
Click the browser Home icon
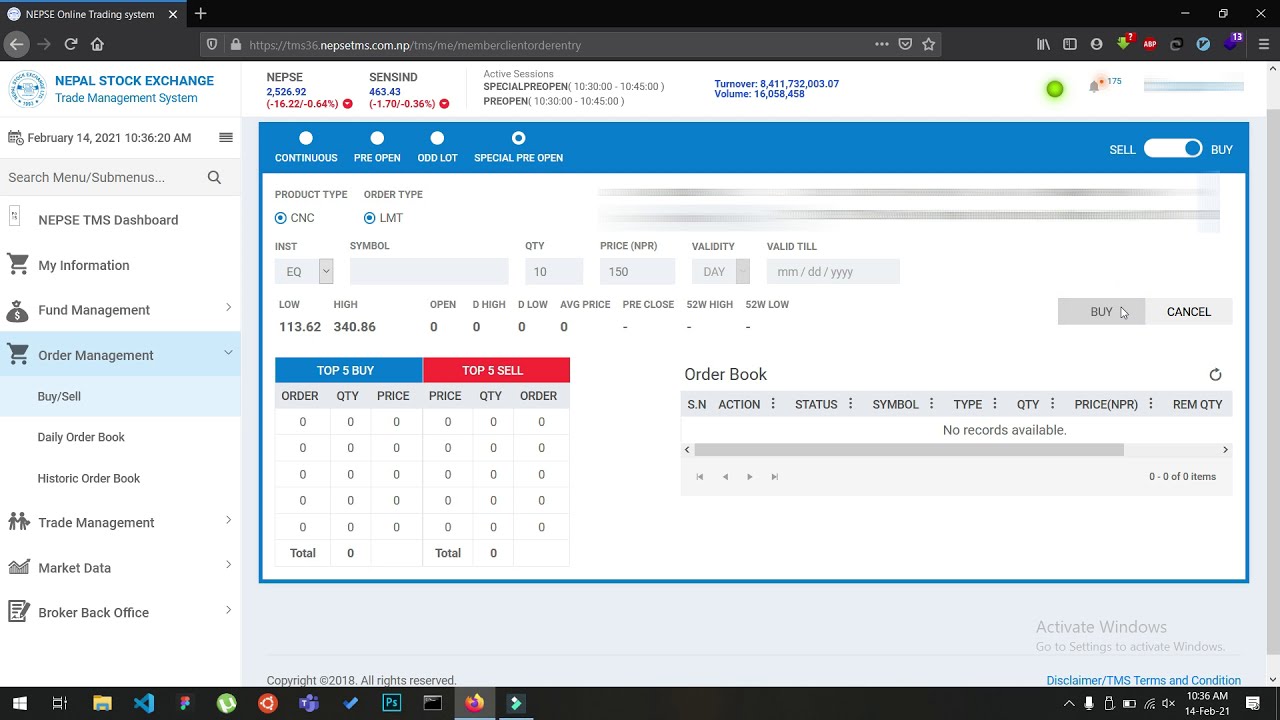click(97, 44)
